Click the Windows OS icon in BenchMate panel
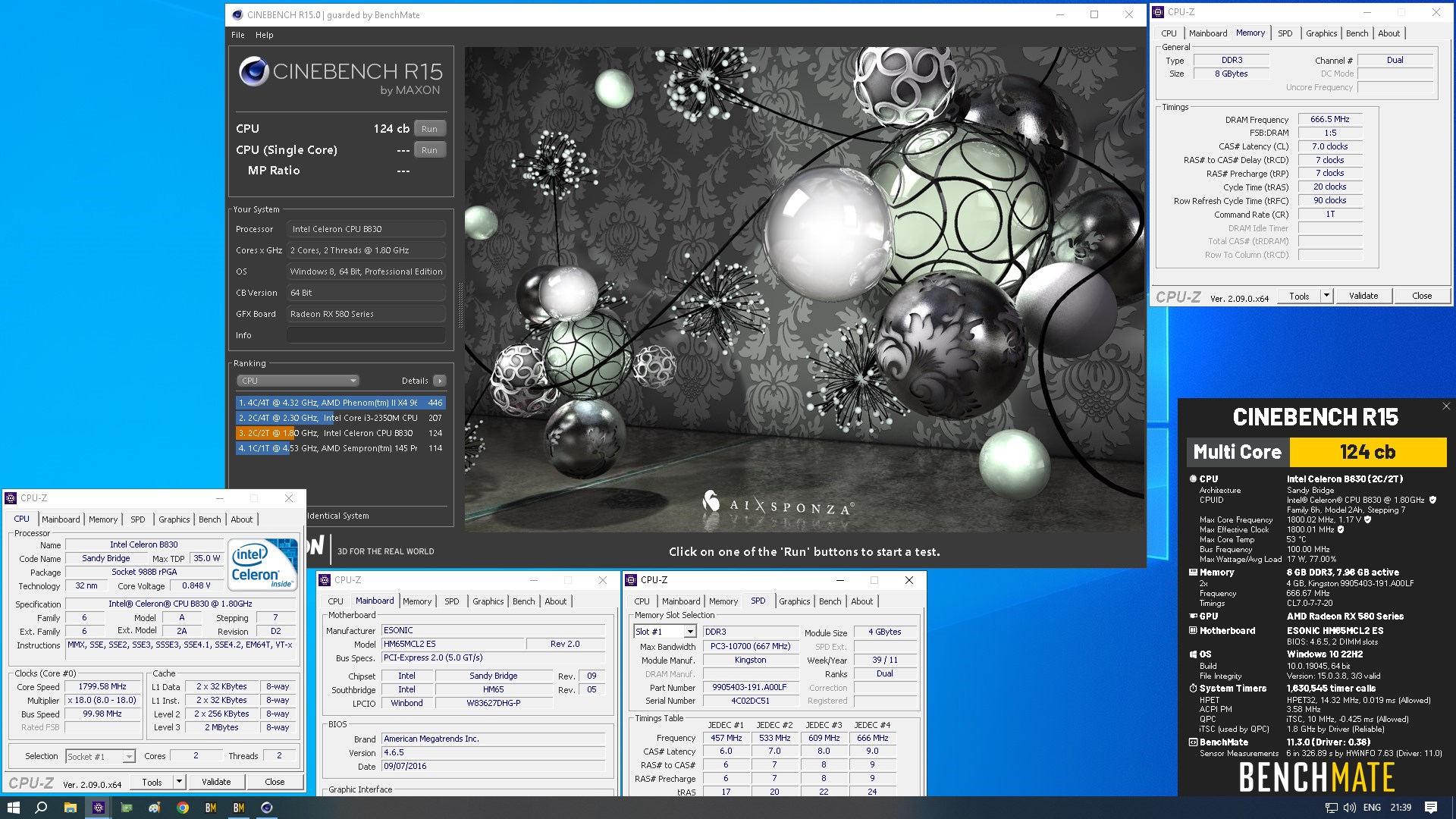This screenshot has width=1456, height=819. tap(1193, 654)
